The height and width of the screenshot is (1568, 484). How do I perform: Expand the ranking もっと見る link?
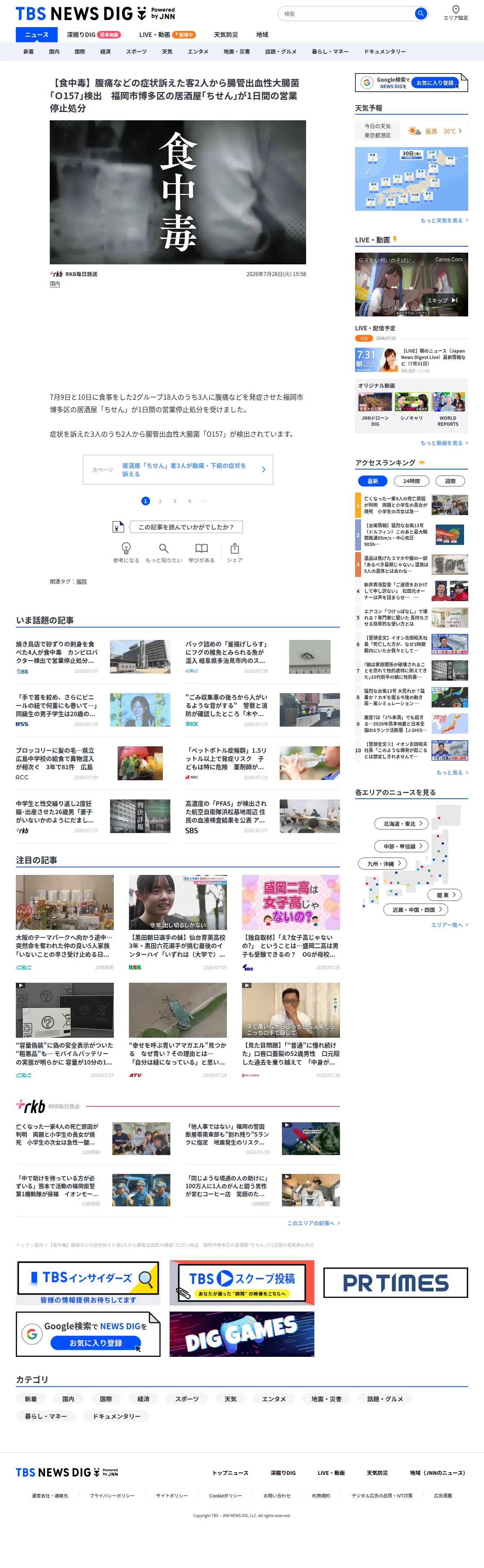(452, 772)
